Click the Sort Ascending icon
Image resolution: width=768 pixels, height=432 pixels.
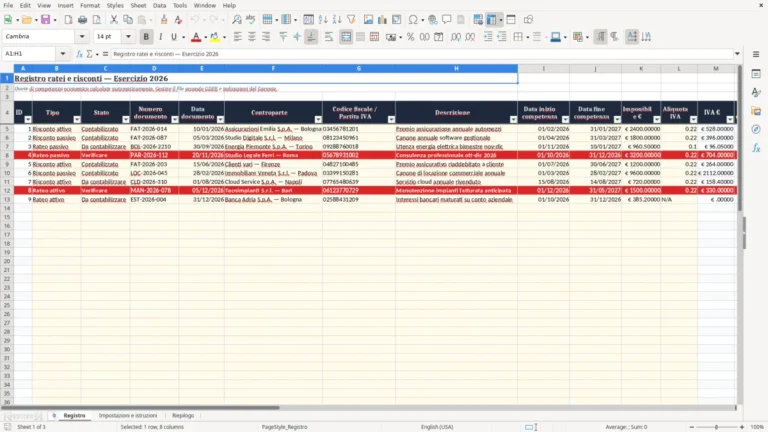coord(323,20)
